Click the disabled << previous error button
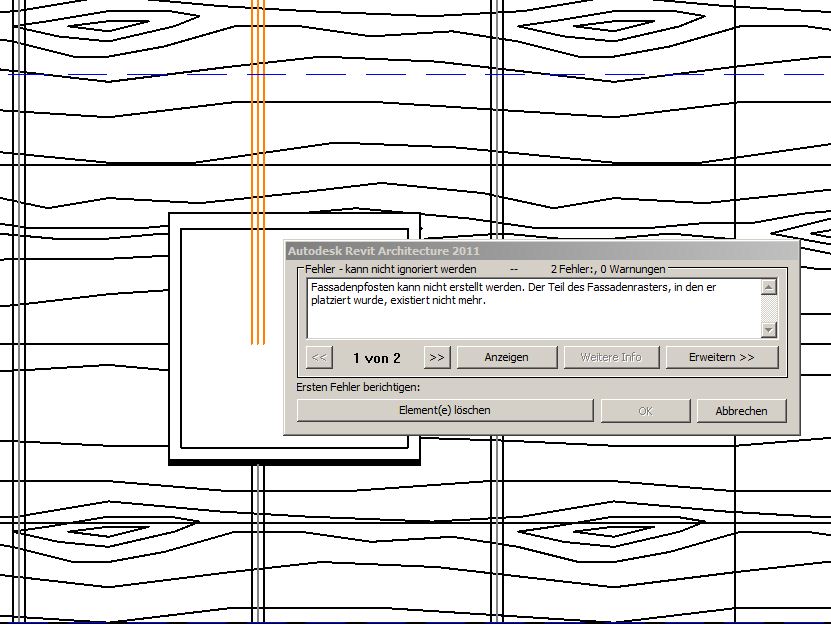This screenshot has width=831, height=642. (x=320, y=357)
